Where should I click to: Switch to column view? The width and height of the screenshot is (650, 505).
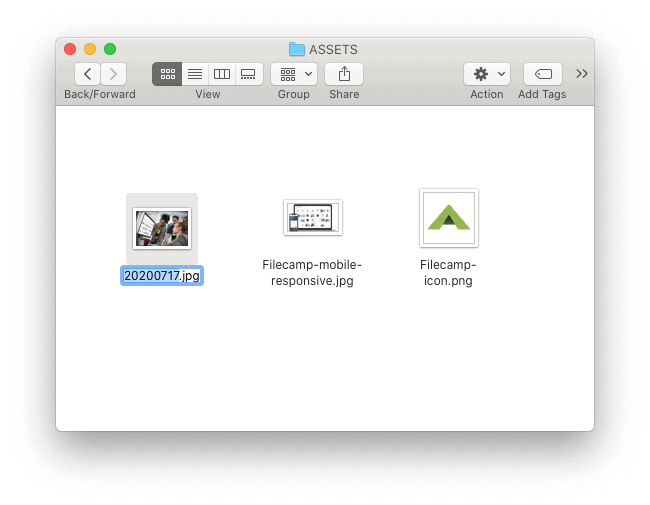(x=221, y=74)
